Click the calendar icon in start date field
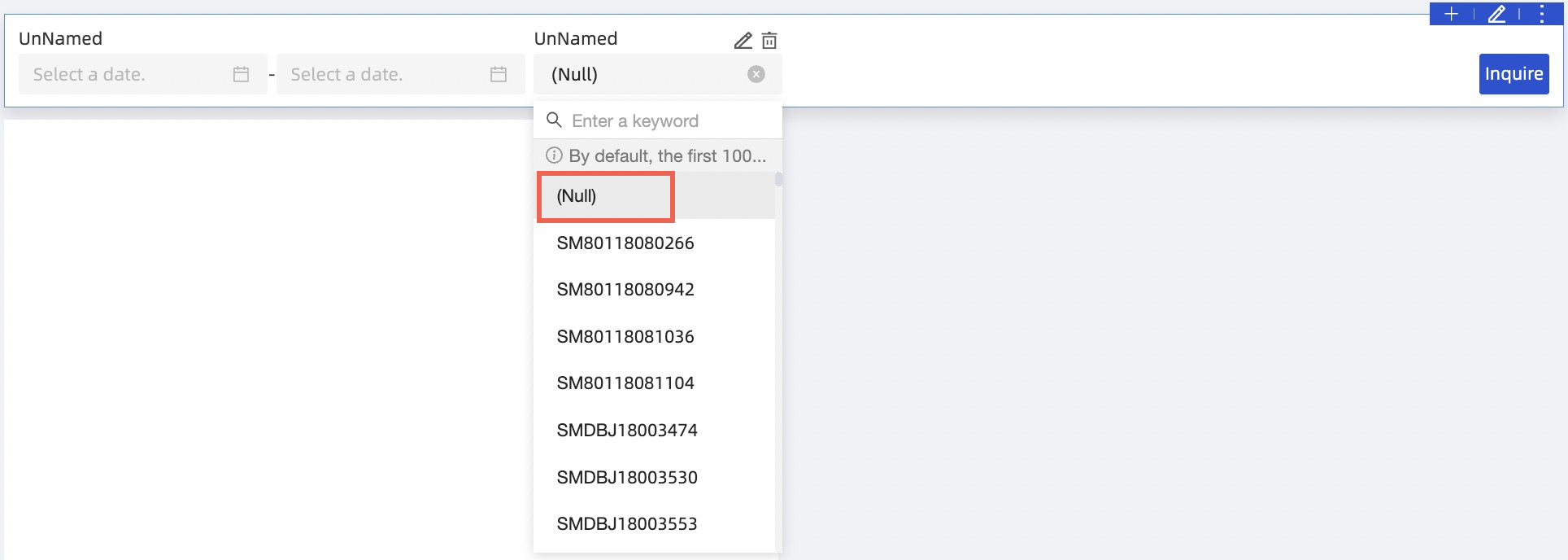The height and width of the screenshot is (560, 1568). 241,74
